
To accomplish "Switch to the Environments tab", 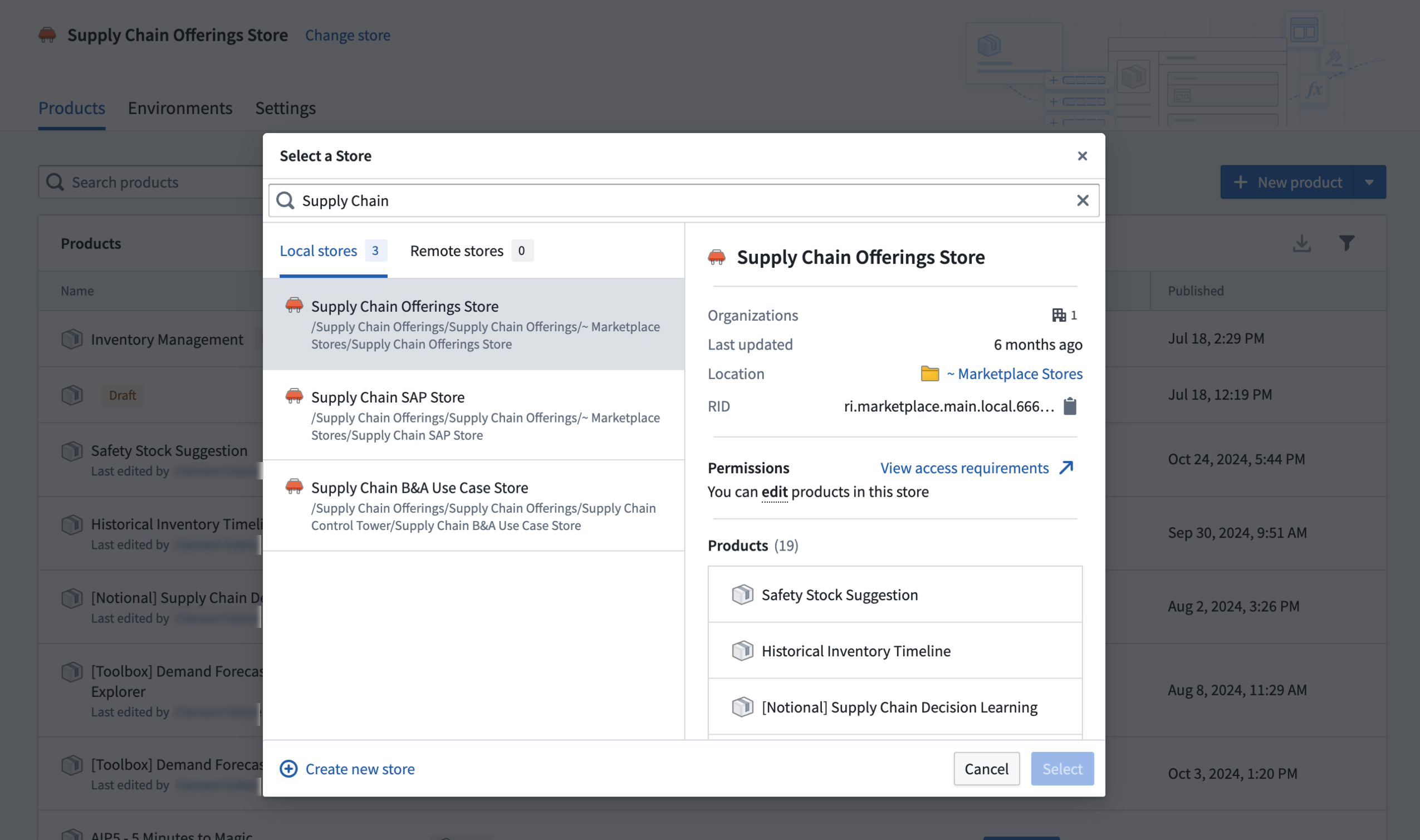I will [x=180, y=108].
